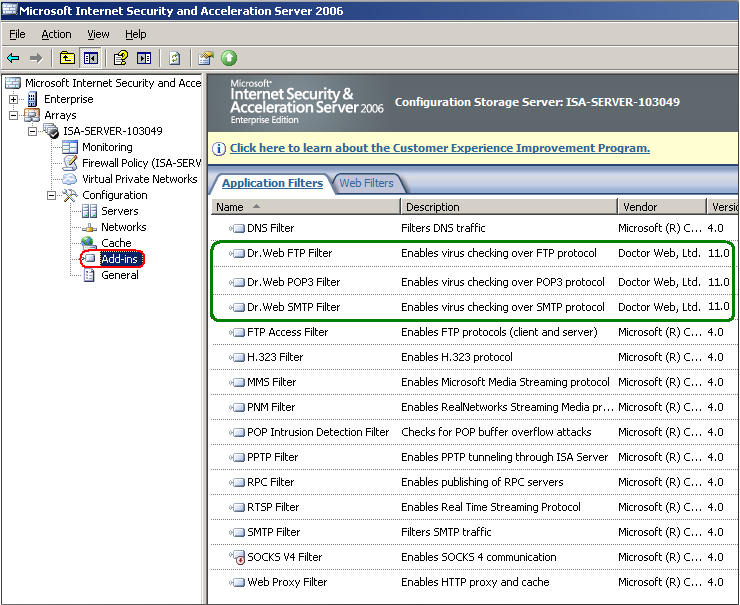This screenshot has width=740, height=605.
Task: Collapse the ISA-SERVER-103049 node
Action: [32, 131]
